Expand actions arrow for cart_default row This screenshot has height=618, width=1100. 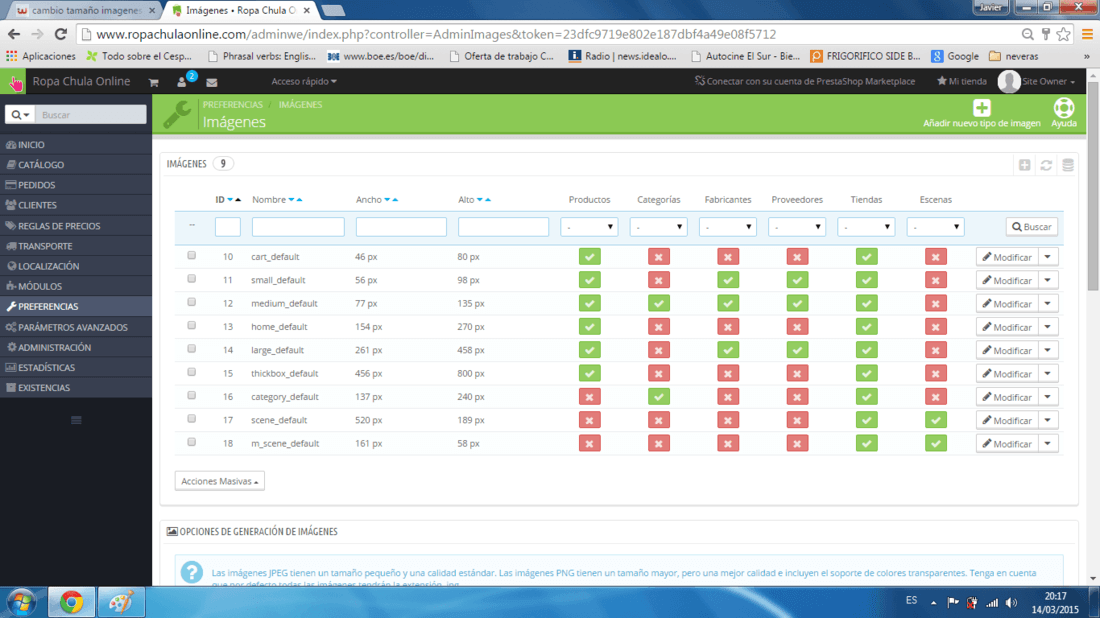pyautogui.click(x=1047, y=257)
